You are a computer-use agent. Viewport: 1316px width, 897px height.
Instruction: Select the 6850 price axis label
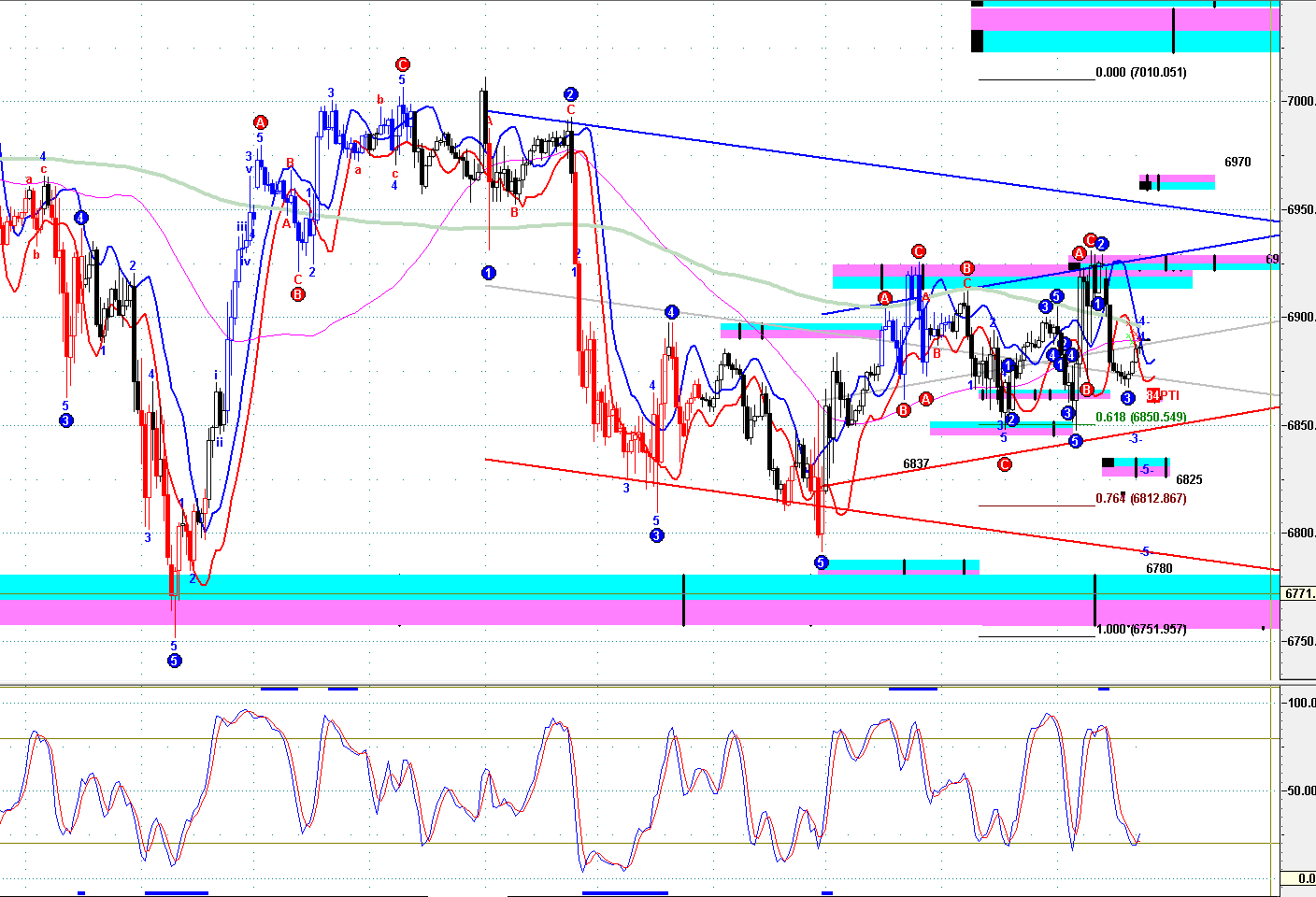[x=1301, y=425]
